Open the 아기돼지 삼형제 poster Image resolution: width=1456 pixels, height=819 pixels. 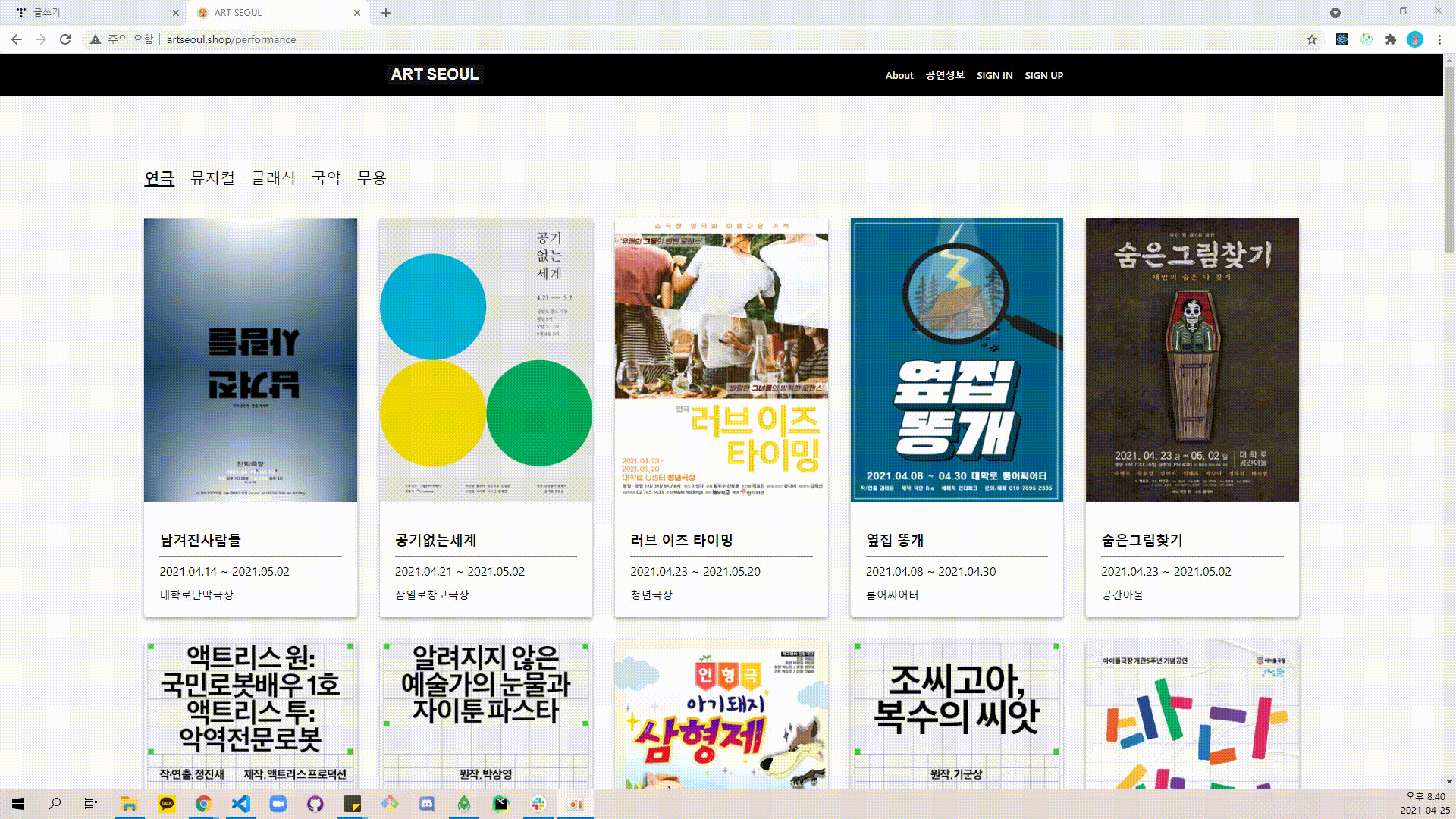[x=721, y=714]
